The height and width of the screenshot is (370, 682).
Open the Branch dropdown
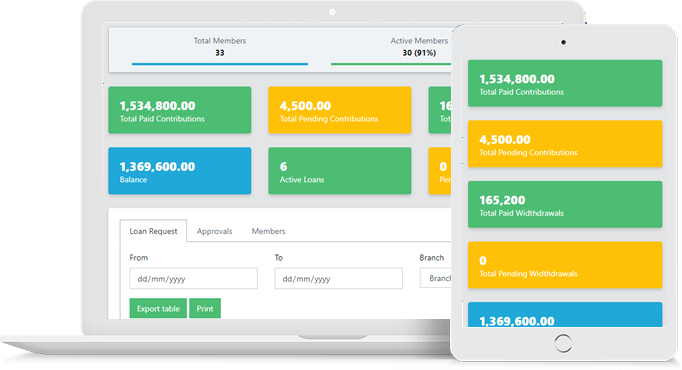pos(436,278)
